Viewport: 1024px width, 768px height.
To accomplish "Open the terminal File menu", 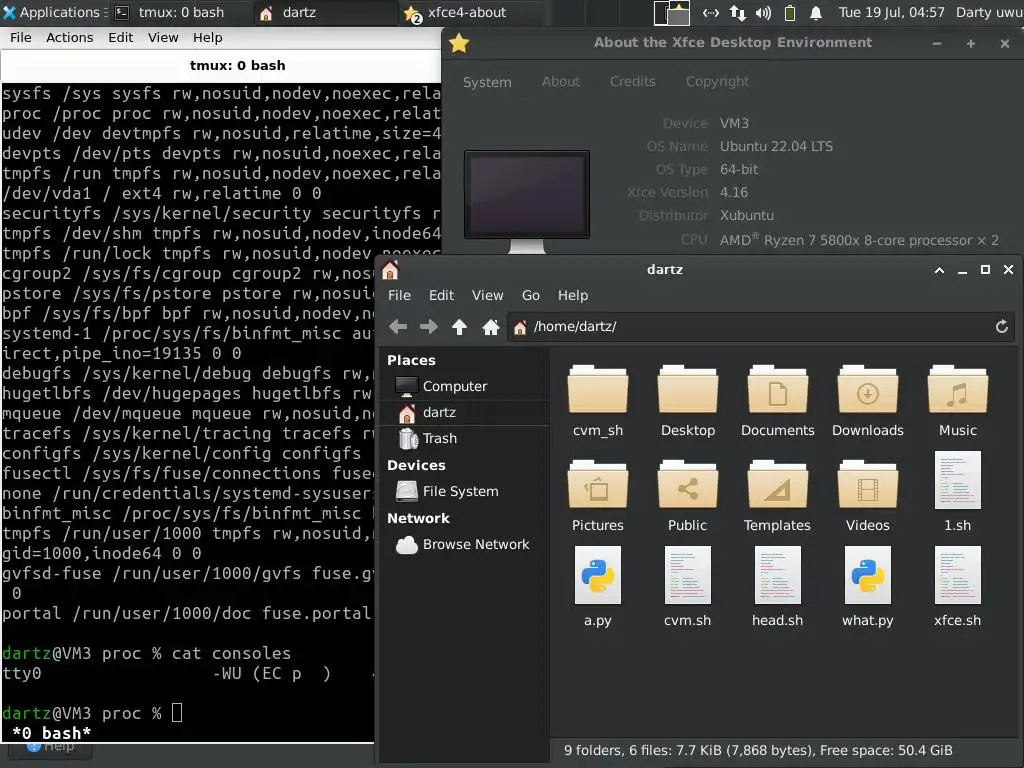I will tap(20, 38).
